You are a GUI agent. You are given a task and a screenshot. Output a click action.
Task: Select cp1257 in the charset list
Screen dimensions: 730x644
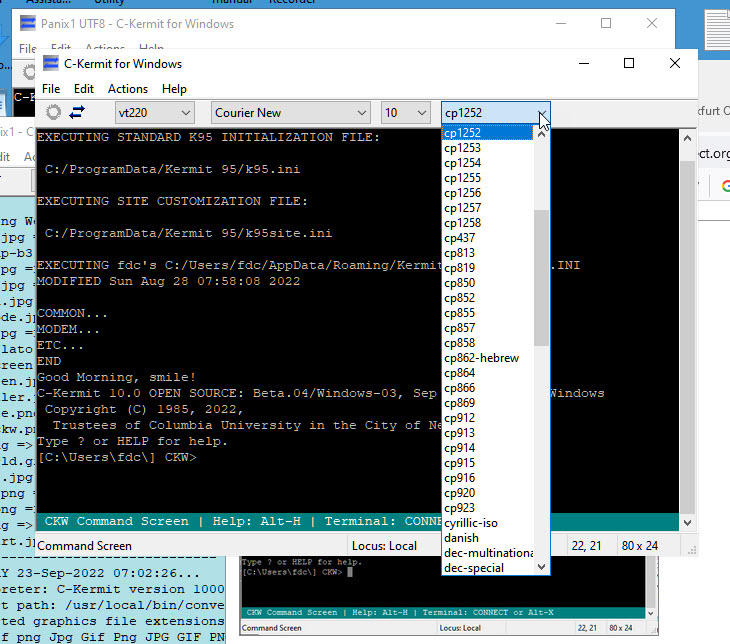point(487,208)
